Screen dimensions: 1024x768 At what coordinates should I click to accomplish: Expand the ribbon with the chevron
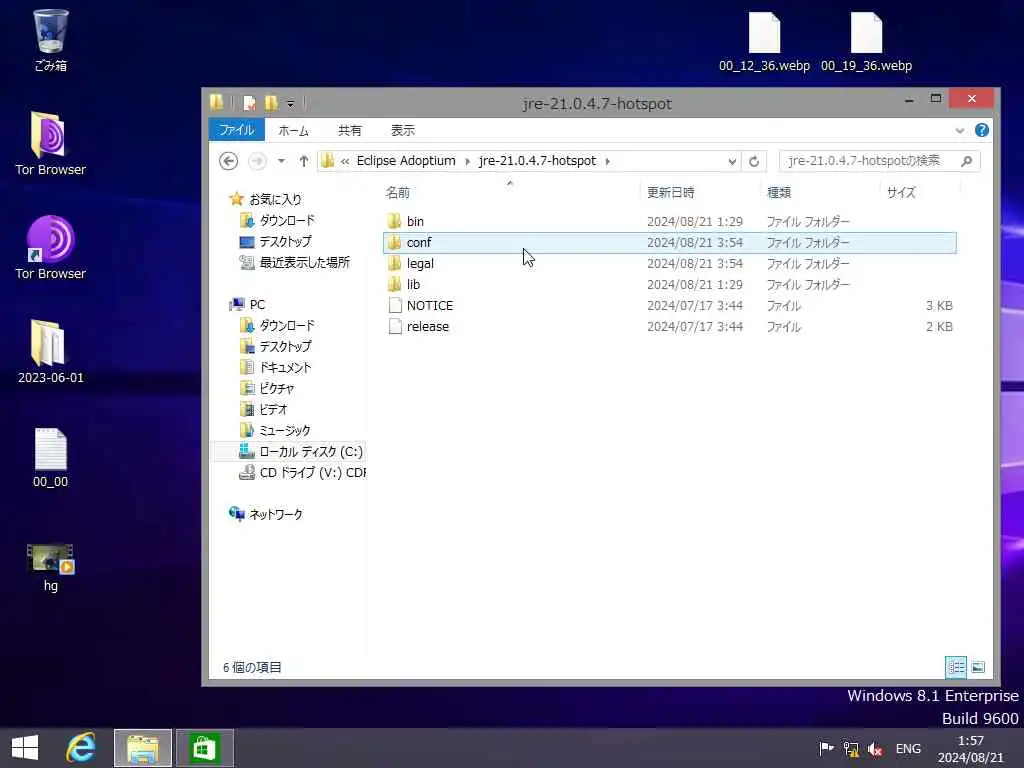tap(959, 131)
